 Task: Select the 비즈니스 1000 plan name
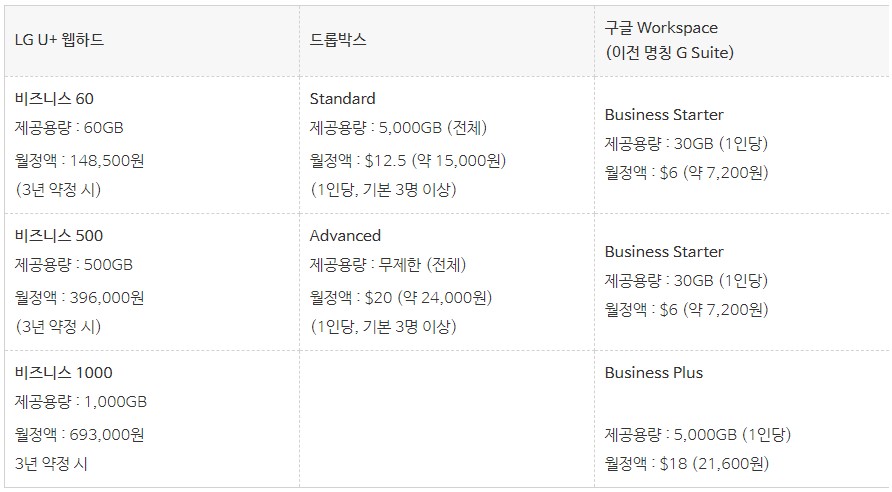[63, 373]
